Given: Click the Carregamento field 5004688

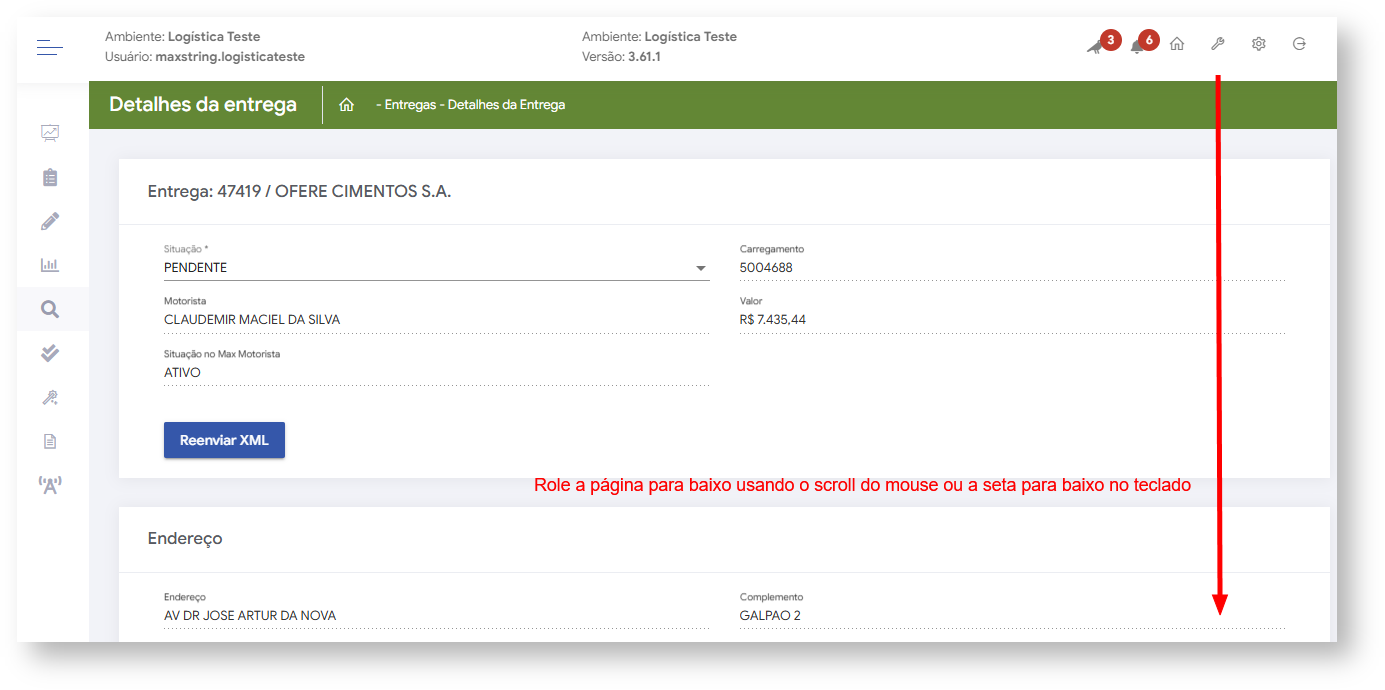Looking at the screenshot, I should point(1012,268).
